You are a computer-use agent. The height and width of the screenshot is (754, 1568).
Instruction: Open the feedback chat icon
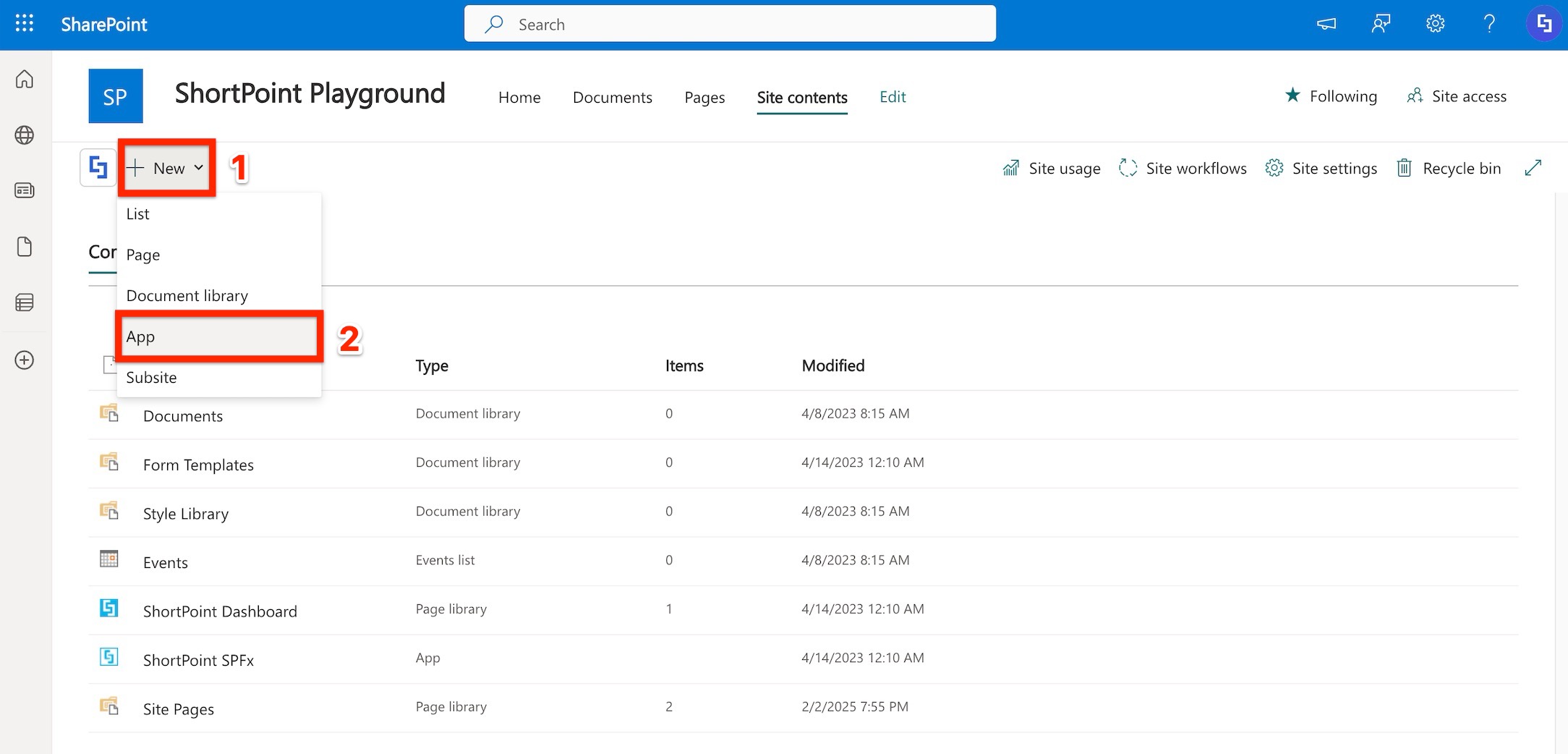coord(1381,24)
